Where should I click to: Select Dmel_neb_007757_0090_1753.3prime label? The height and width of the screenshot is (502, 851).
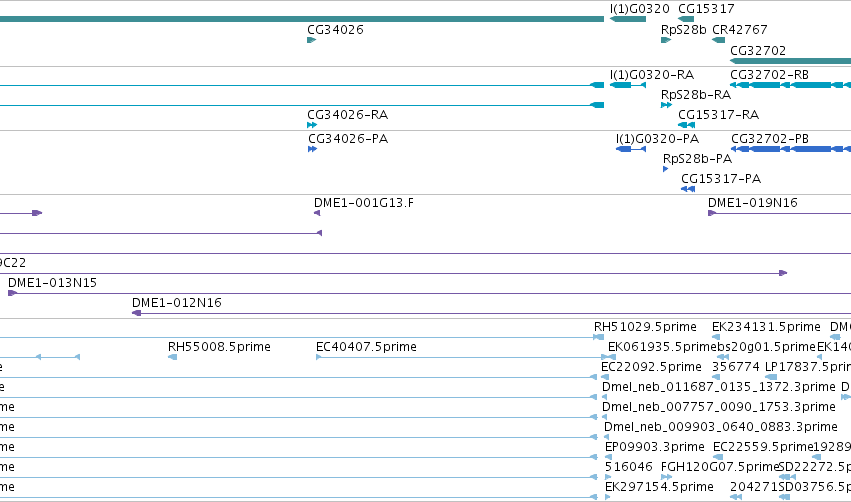point(719,407)
